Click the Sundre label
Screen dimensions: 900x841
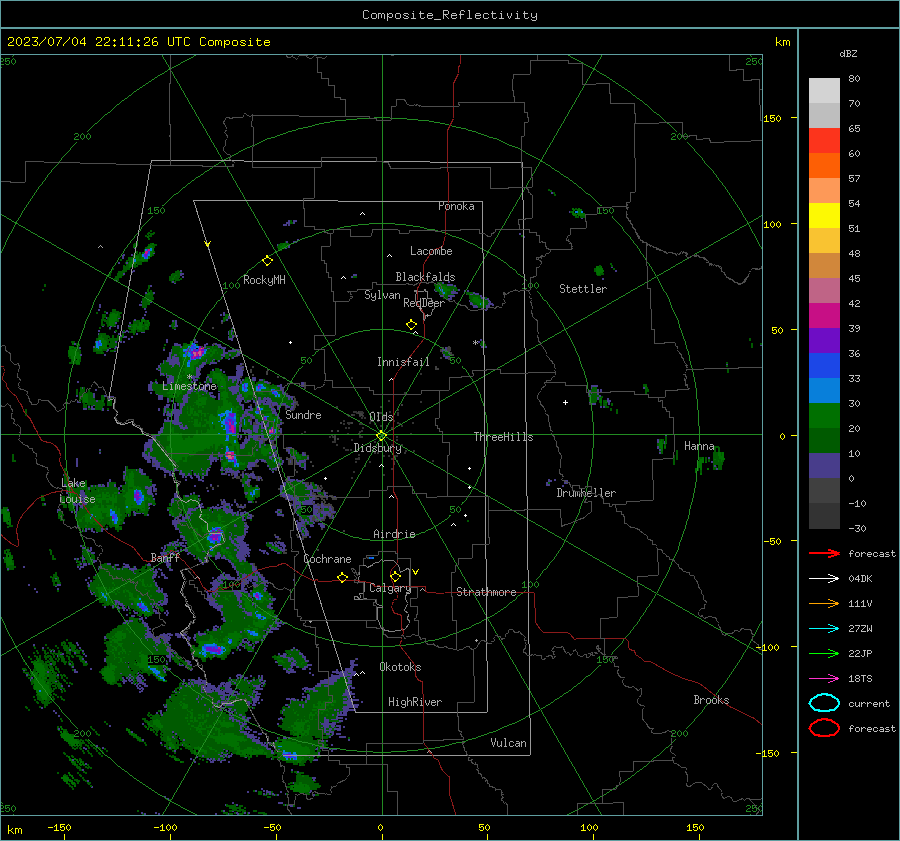[x=303, y=415]
